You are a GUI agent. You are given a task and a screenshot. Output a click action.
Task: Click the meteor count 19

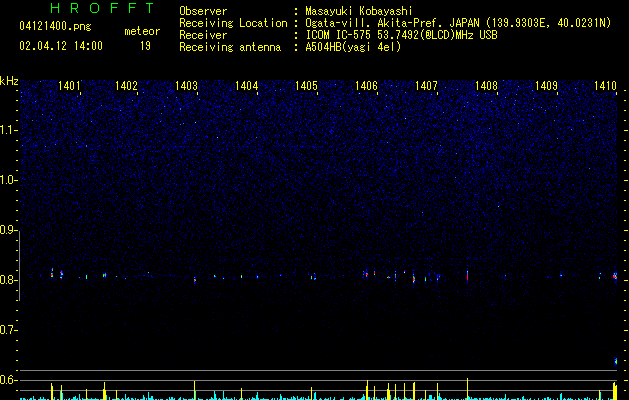(145, 46)
